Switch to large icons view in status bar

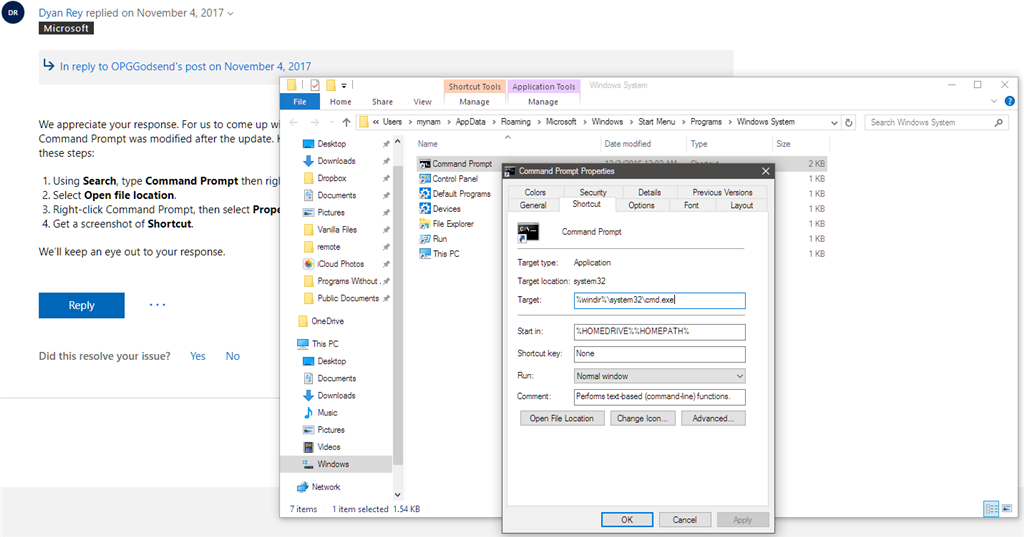tap(1006, 508)
